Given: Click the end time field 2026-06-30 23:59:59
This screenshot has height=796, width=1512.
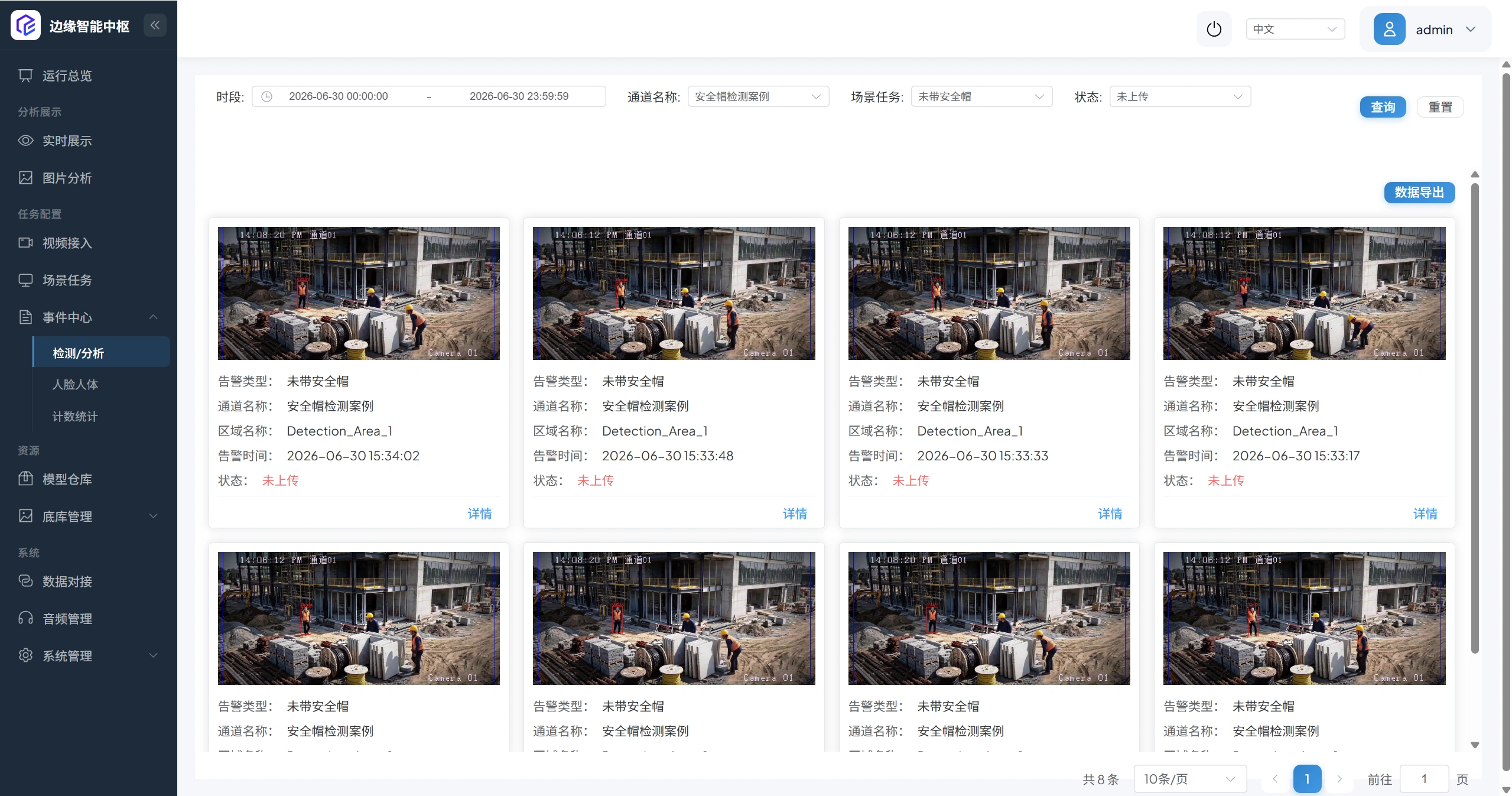Looking at the screenshot, I should point(519,96).
